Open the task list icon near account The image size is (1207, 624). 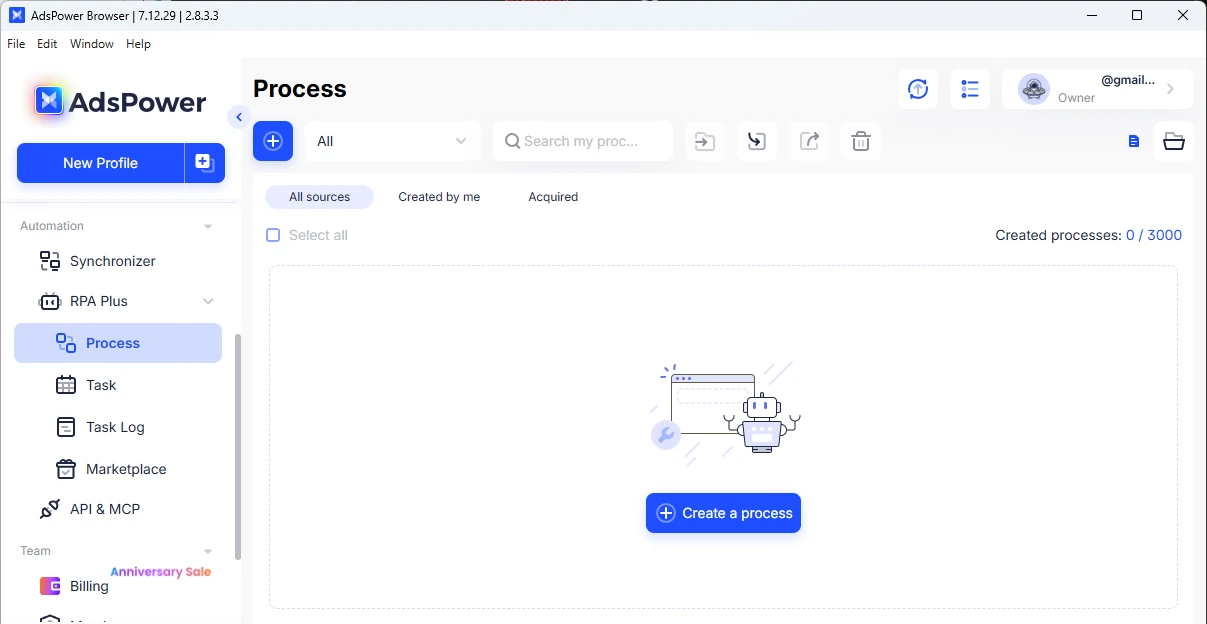(x=969, y=89)
